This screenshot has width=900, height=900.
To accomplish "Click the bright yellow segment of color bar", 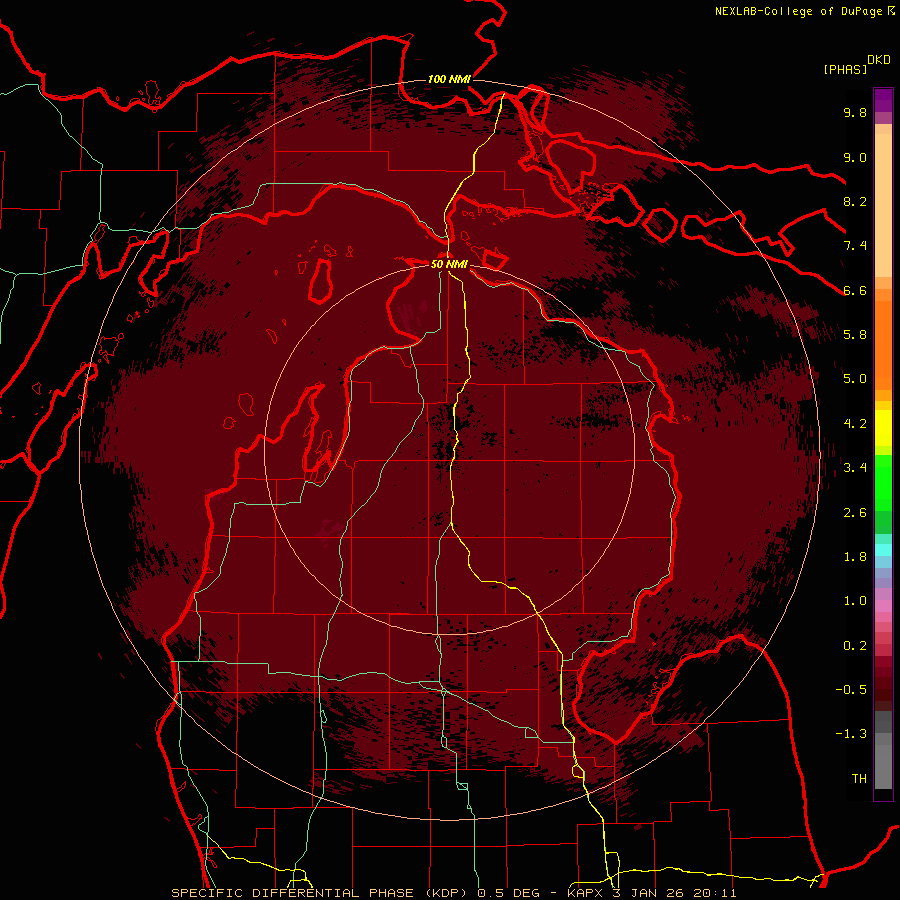I will tap(883, 428).
